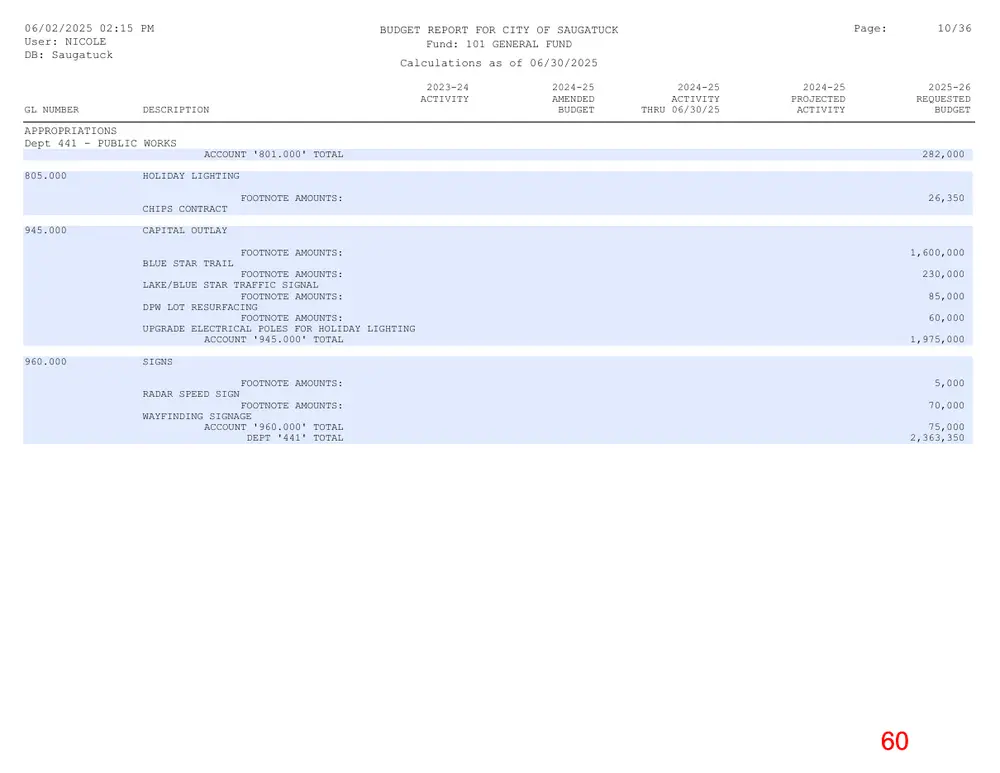
Task: Select GL number 805.000
Action: tap(45, 177)
